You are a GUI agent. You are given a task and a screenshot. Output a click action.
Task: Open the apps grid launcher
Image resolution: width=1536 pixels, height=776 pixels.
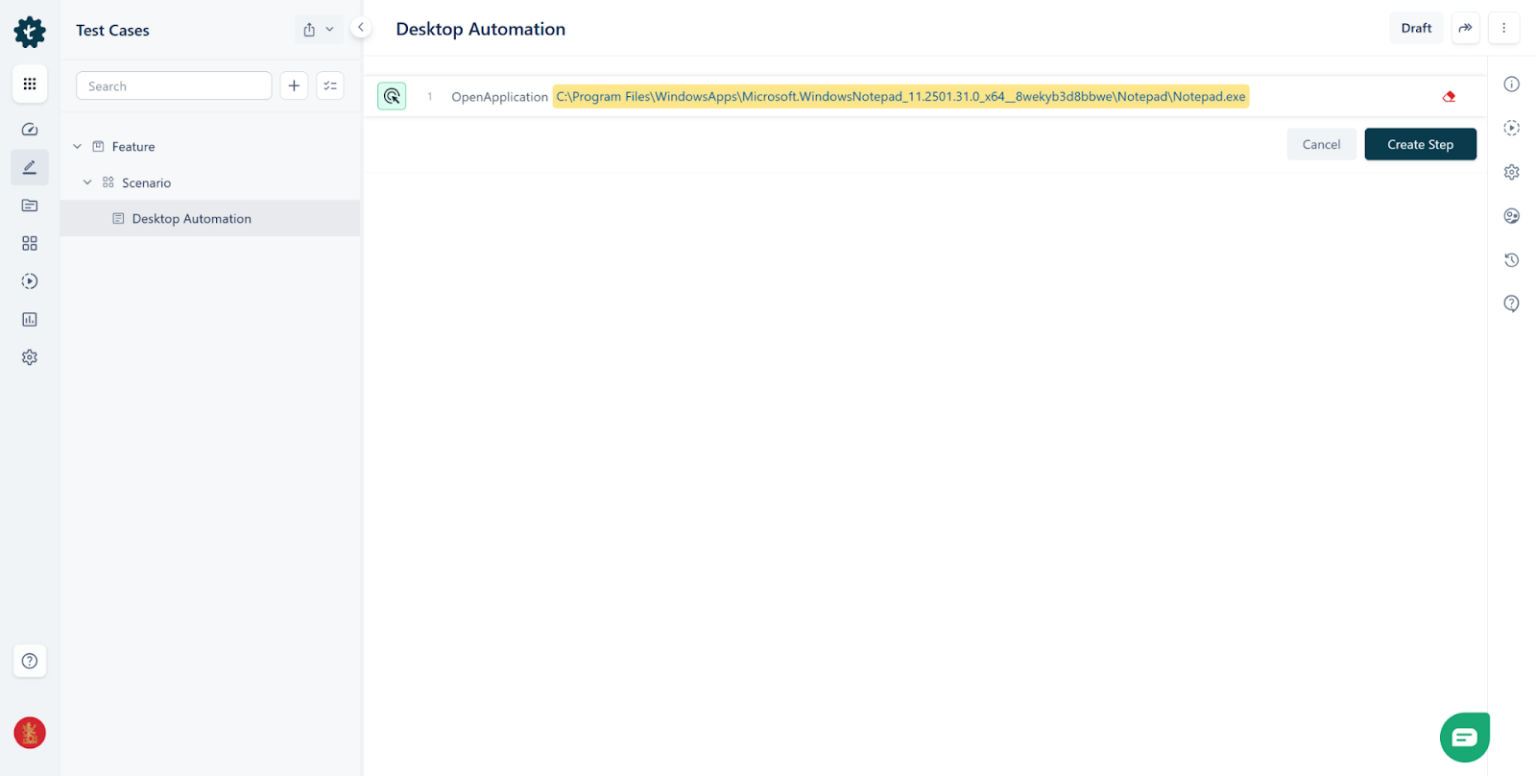[30, 84]
